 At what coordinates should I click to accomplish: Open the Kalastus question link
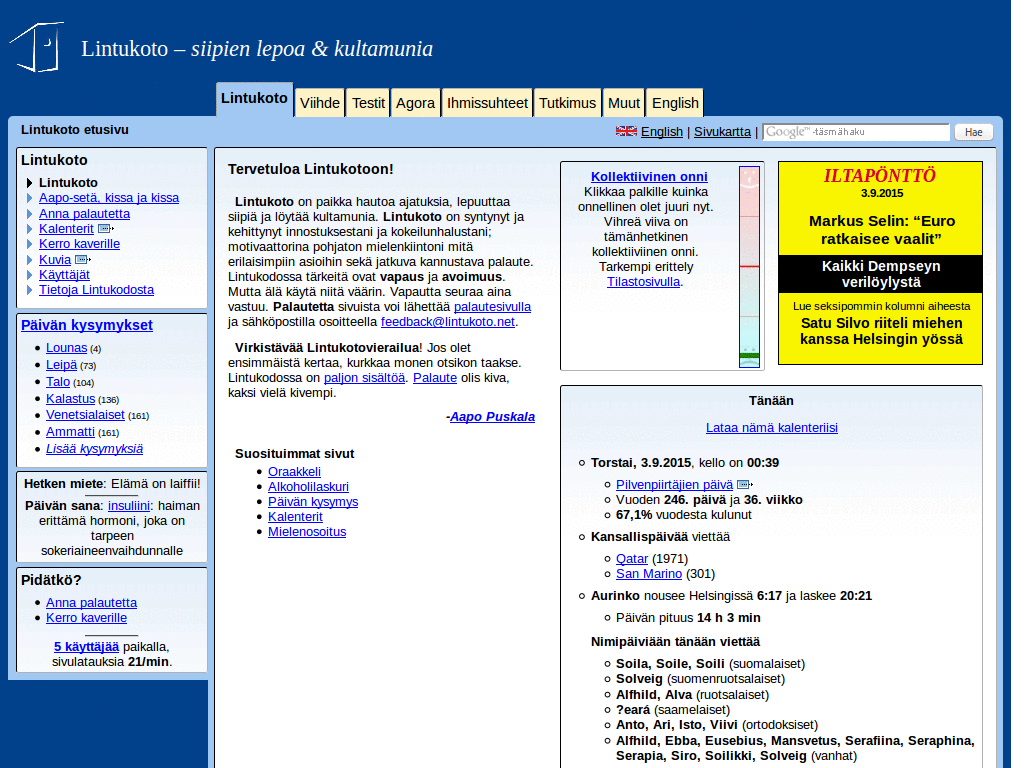(71, 398)
